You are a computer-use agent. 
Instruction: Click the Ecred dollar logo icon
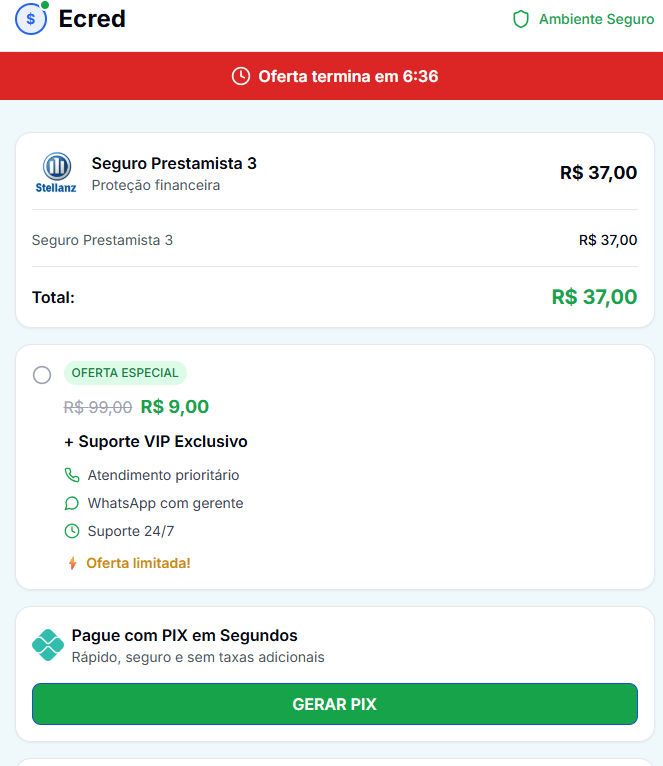pos(31,19)
